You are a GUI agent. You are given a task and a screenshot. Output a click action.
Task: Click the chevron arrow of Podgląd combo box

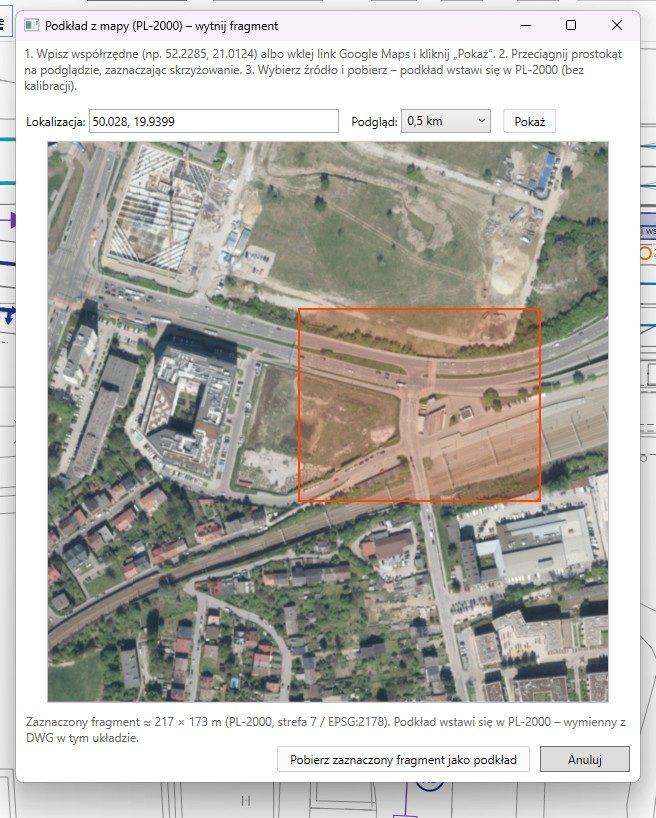tap(482, 121)
